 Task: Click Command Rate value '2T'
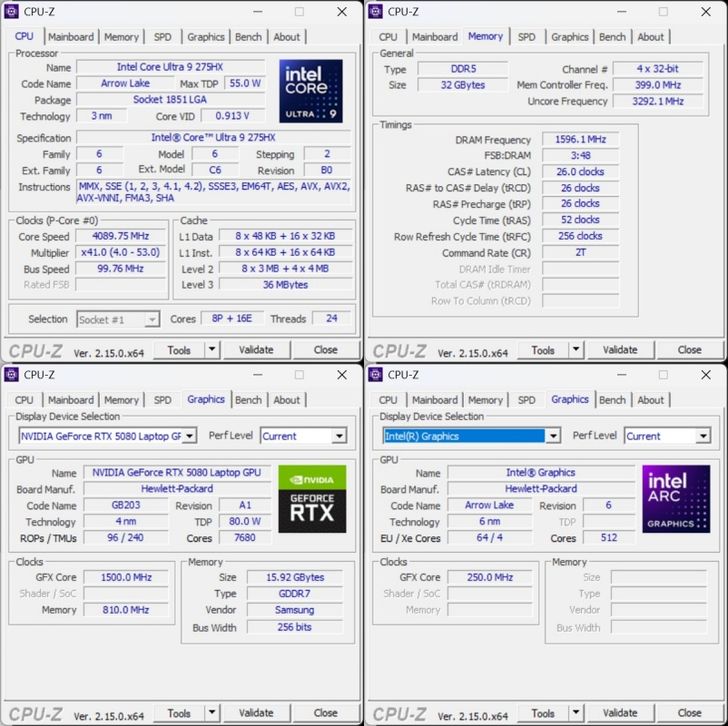click(x=580, y=253)
